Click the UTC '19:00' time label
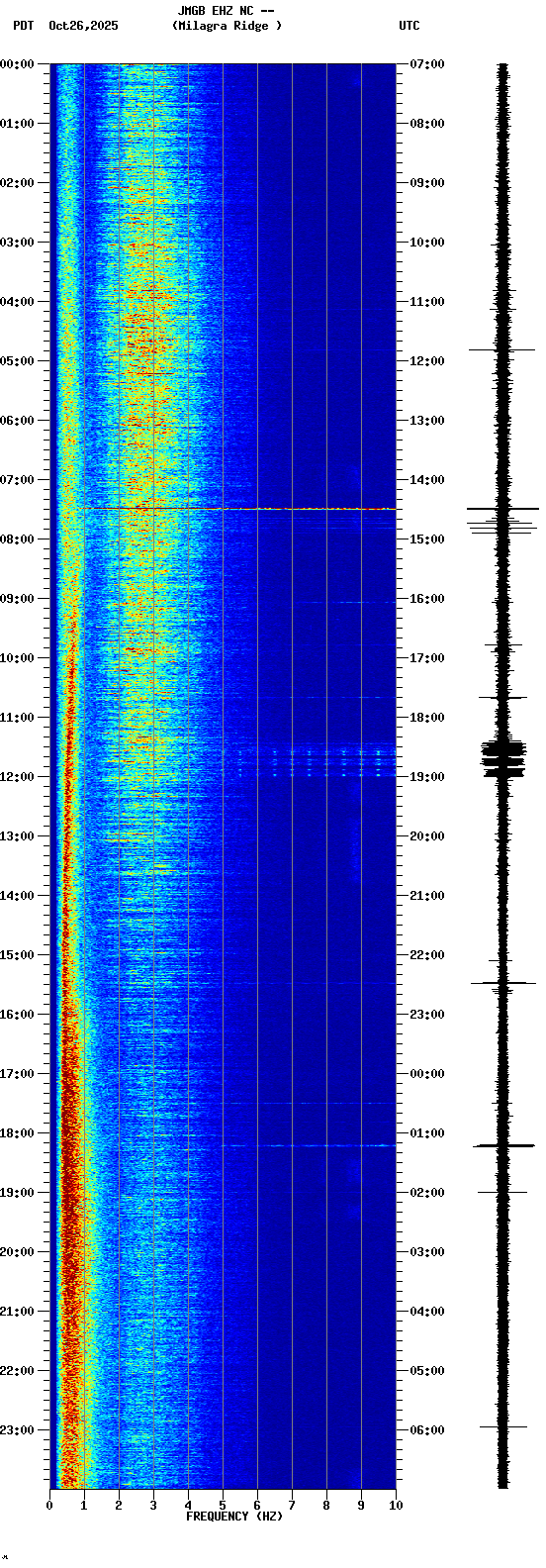Screen dimensions: 546x1568 pos(427,777)
